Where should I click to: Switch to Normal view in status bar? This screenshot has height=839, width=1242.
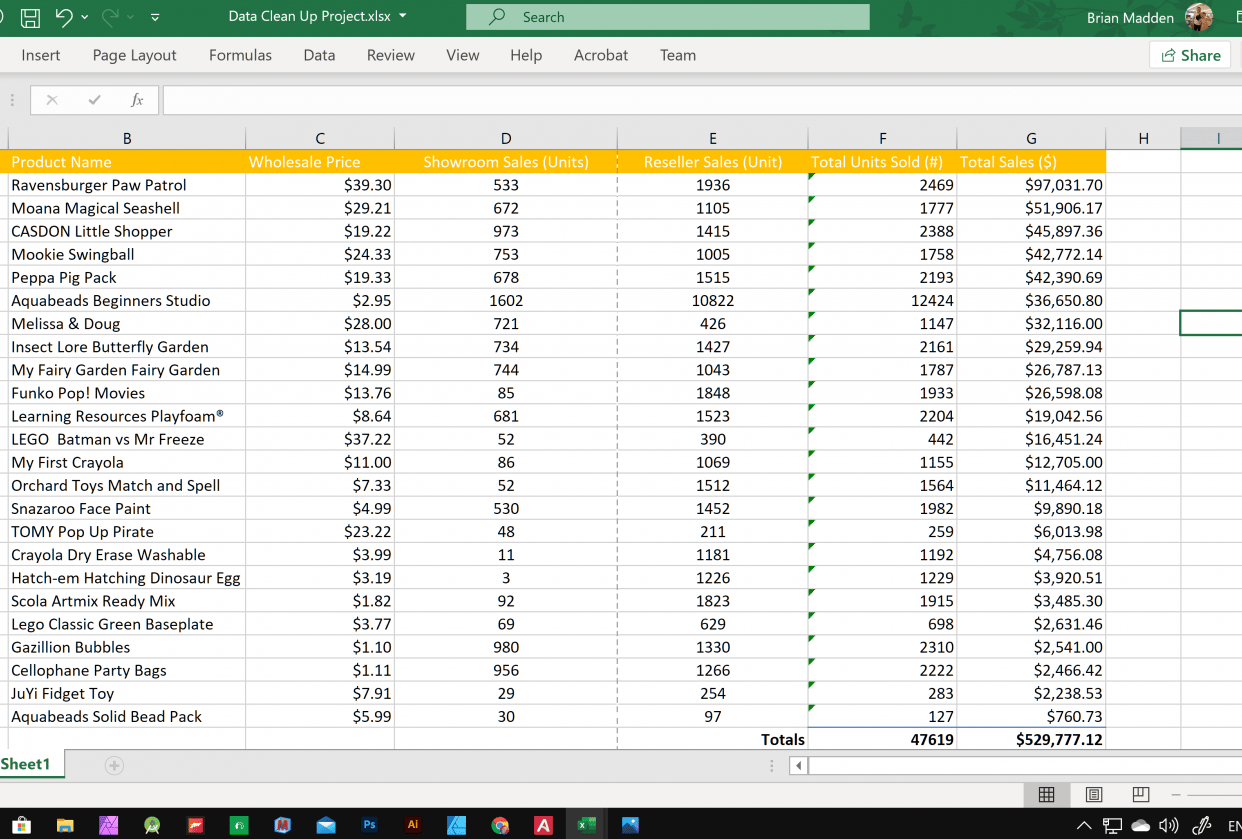pyautogui.click(x=1046, y=795)
